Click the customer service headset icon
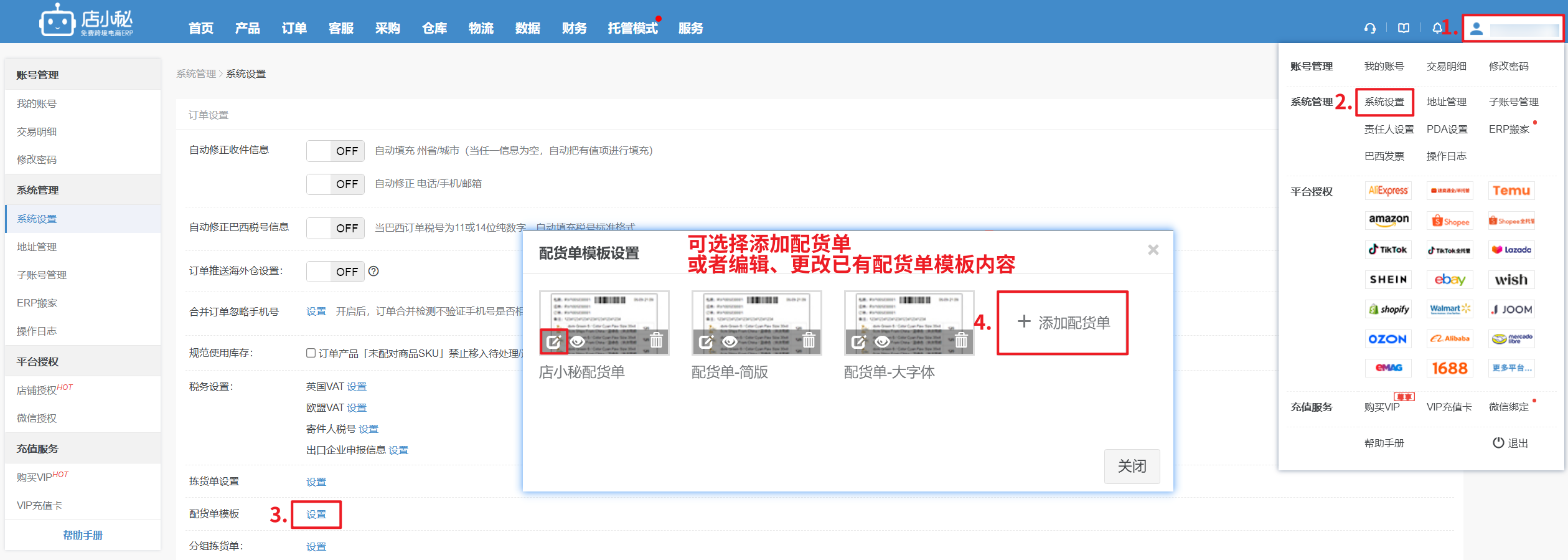Image resolution: width=1568 pixels, height=560 pixels. [1370, 28]
